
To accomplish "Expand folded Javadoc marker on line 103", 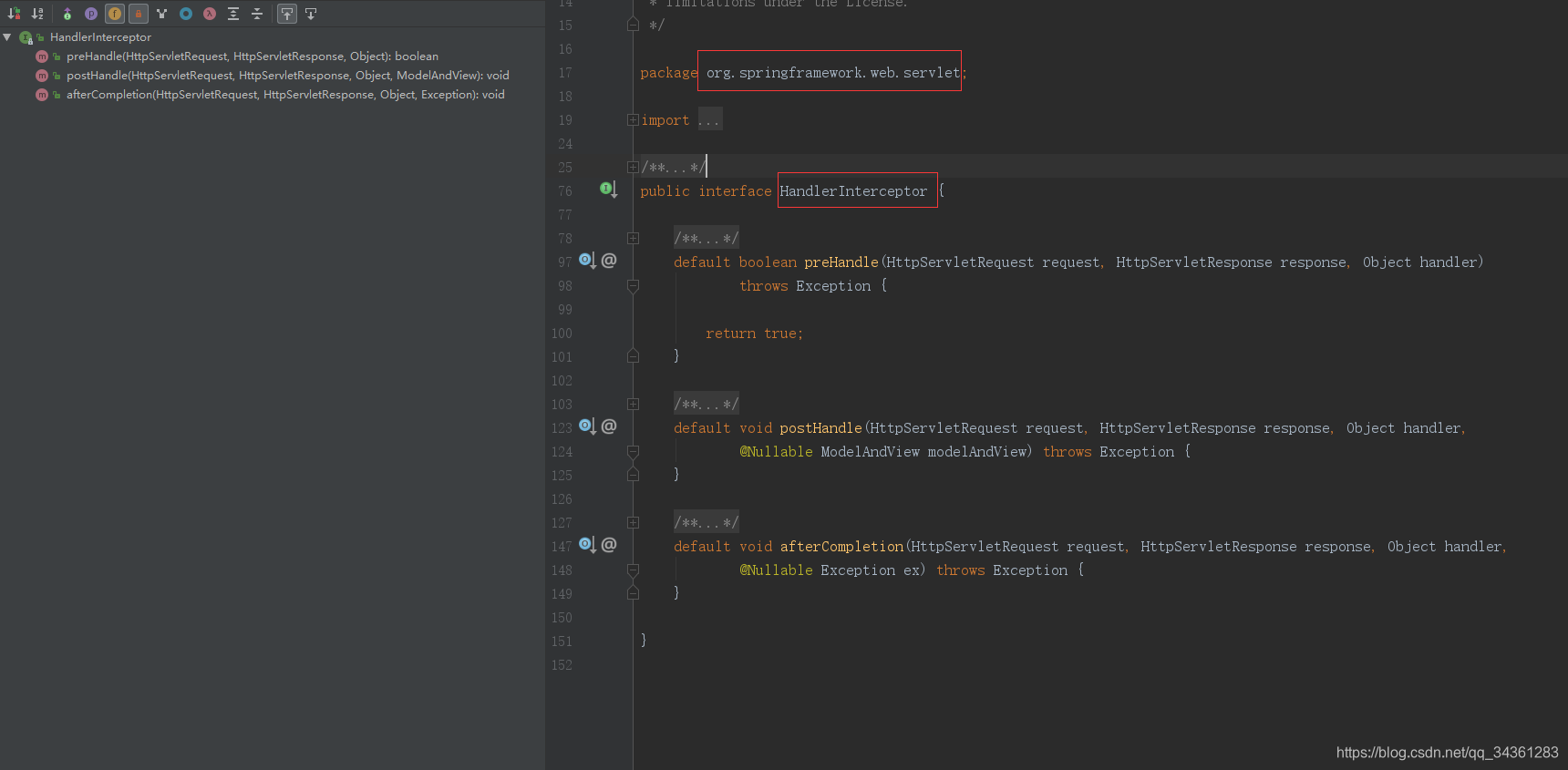I will pyautogui.click(x=633, y=404).
